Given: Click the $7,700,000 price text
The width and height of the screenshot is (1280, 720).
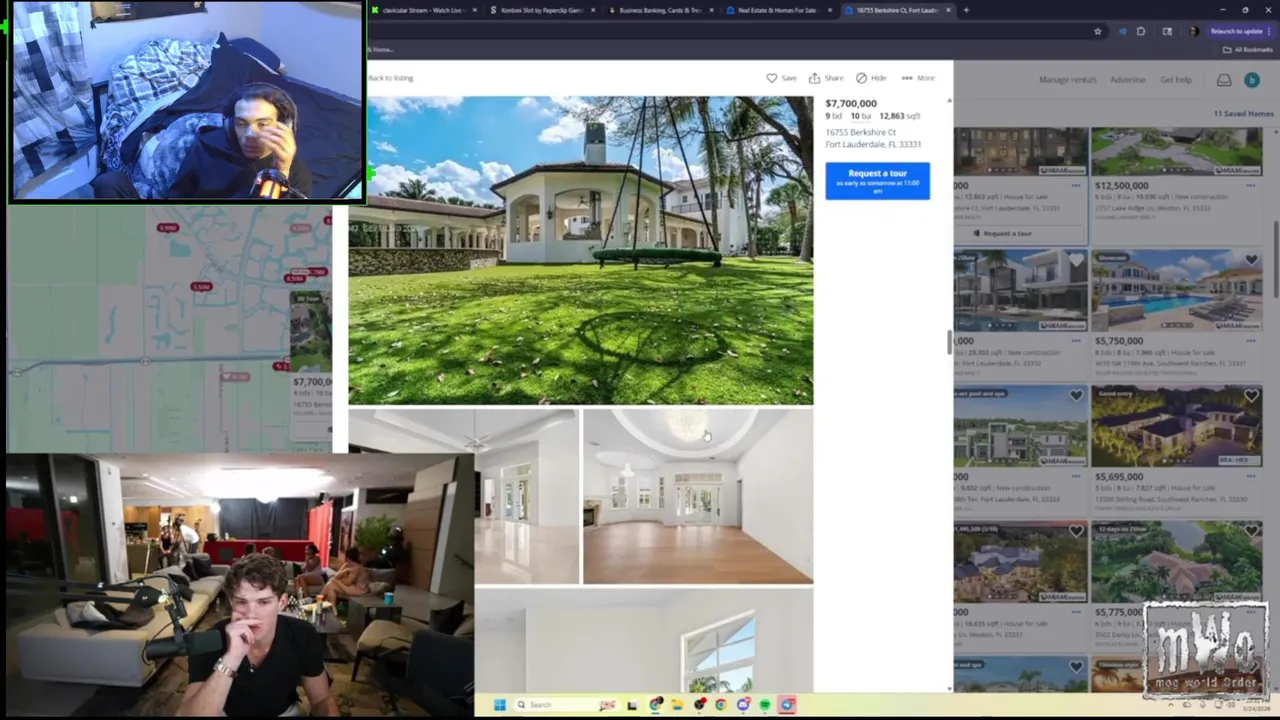Looking at the screenshot, I should coord(851,103).
